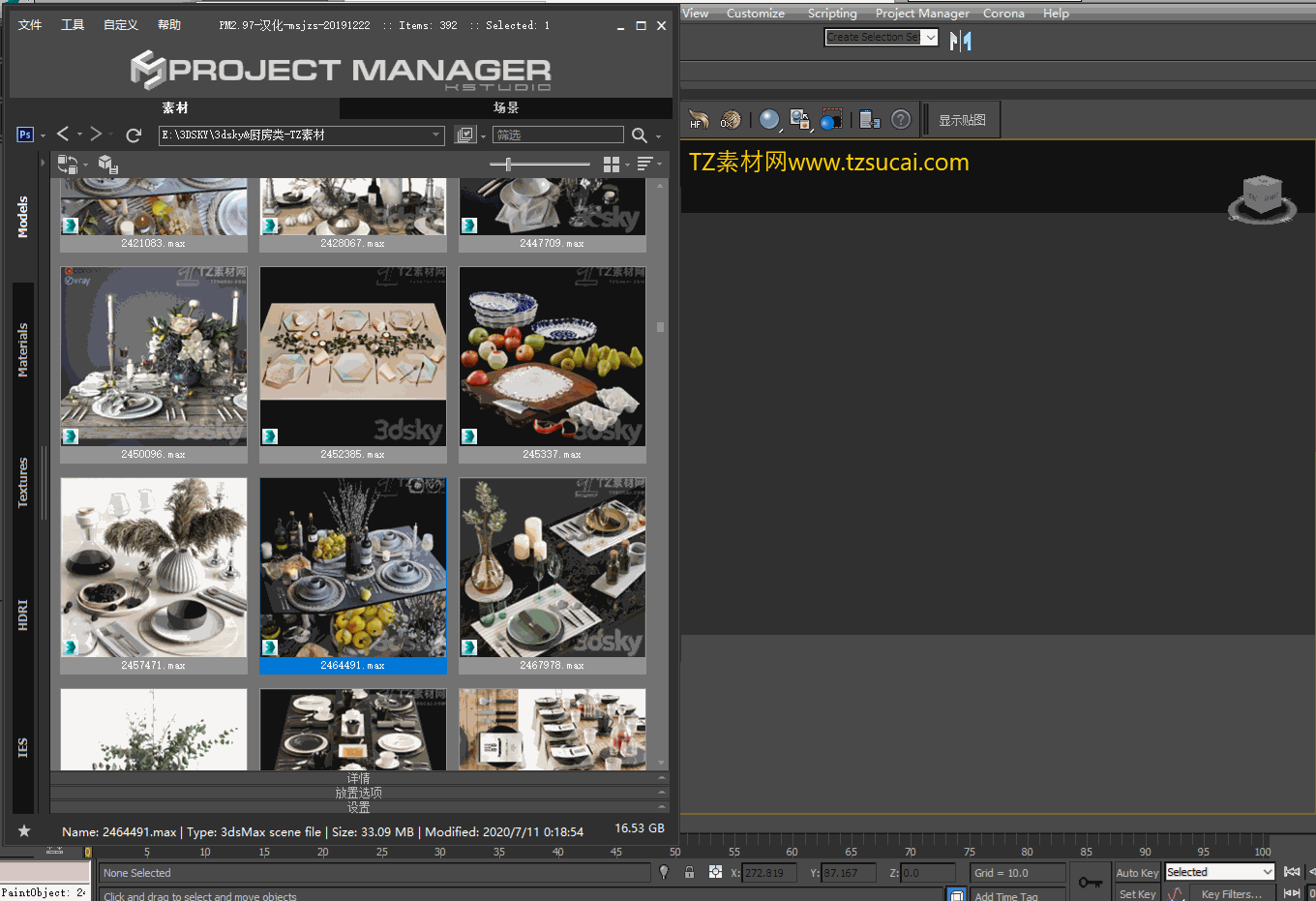Click the thumbnail size slider

coord(508,165)
